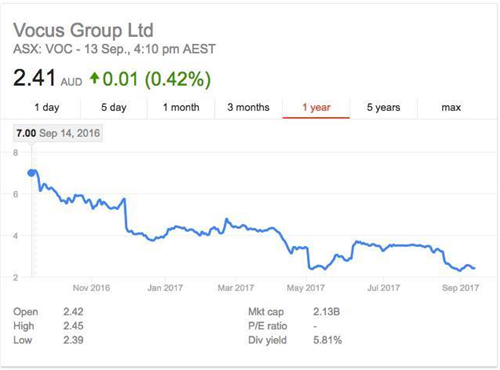Viewport: 500px width, 370px height.
Task: Choose the 3 months tab
Action: click(x=248, y=108)
